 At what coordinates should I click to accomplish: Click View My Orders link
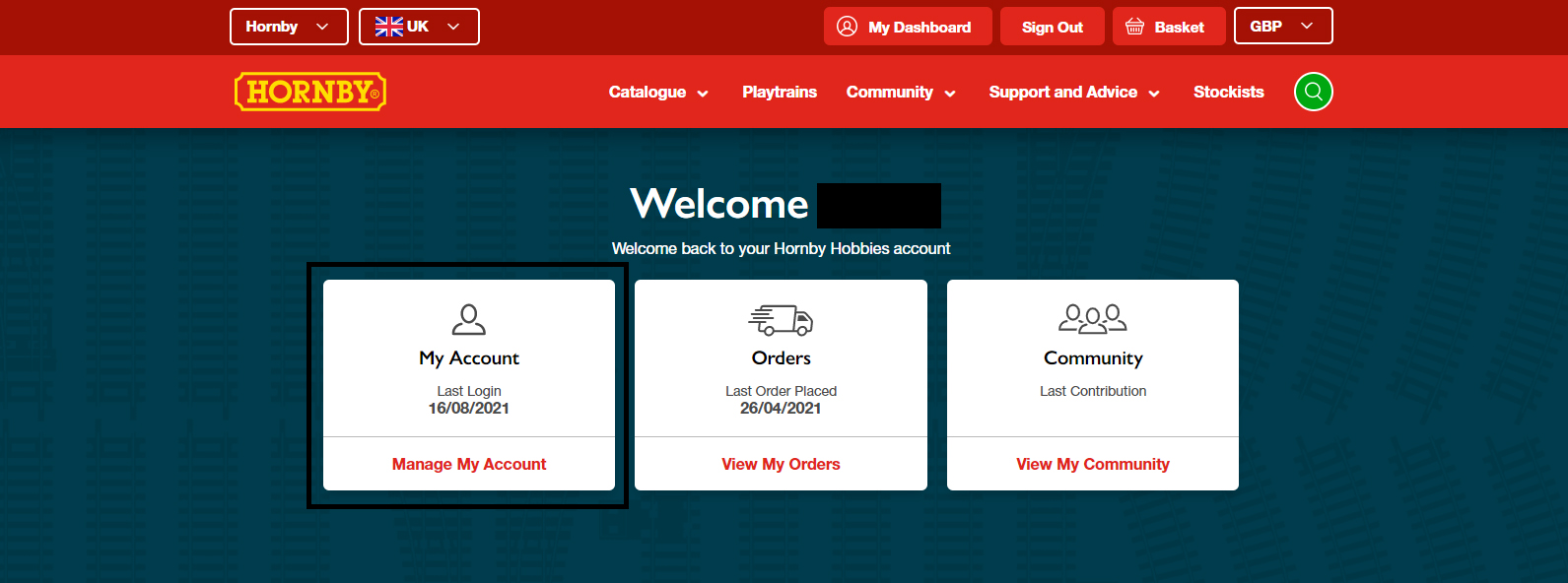tap(781, 464)
